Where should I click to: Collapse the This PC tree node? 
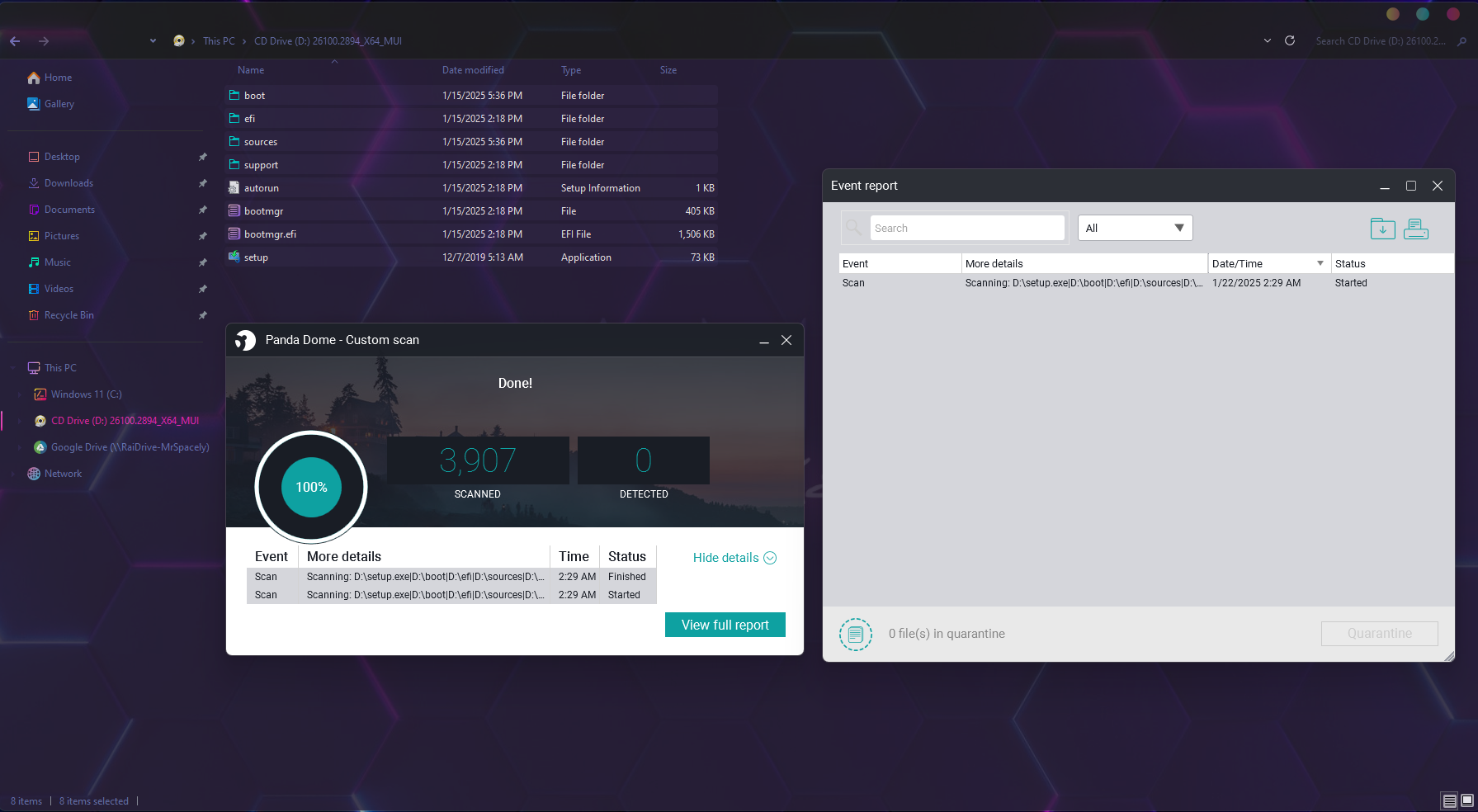click(13, 368)
